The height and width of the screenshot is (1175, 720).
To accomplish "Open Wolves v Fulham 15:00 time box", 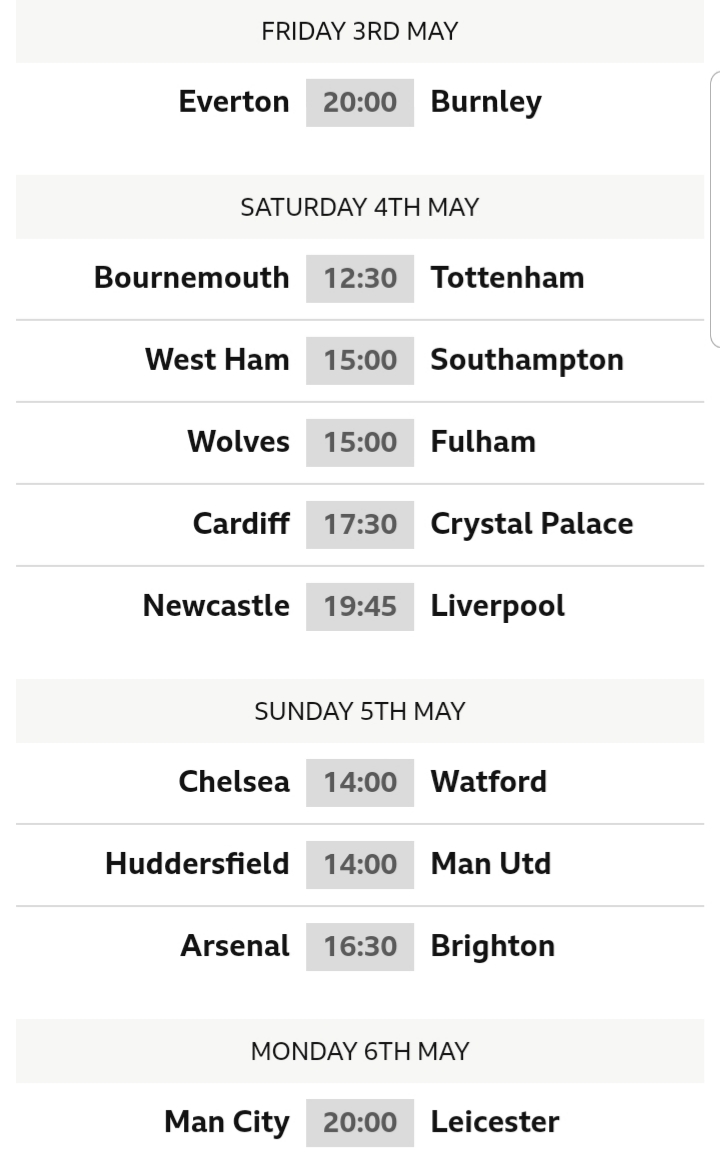I will click(x=360, y=443).
